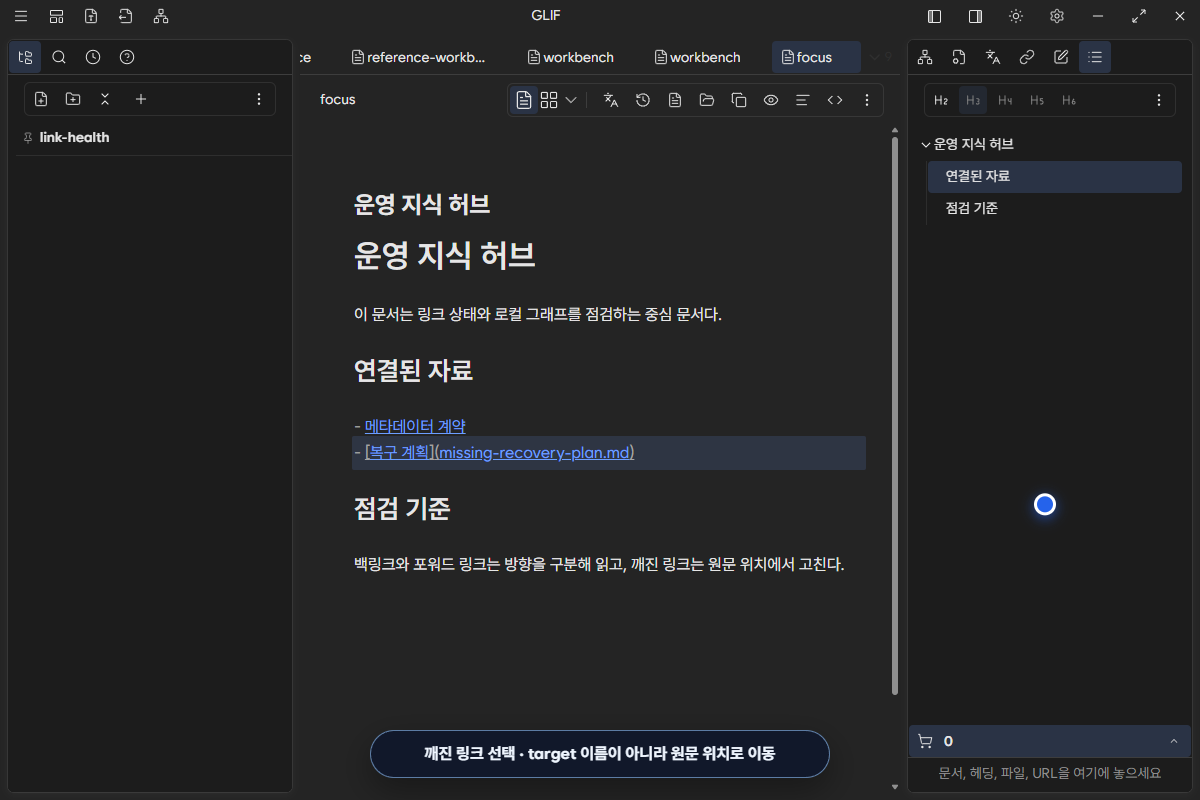Screen dimensions: 1200x800
Task: Click the document text icon in editor toolbar
Action: pos(675,100)
